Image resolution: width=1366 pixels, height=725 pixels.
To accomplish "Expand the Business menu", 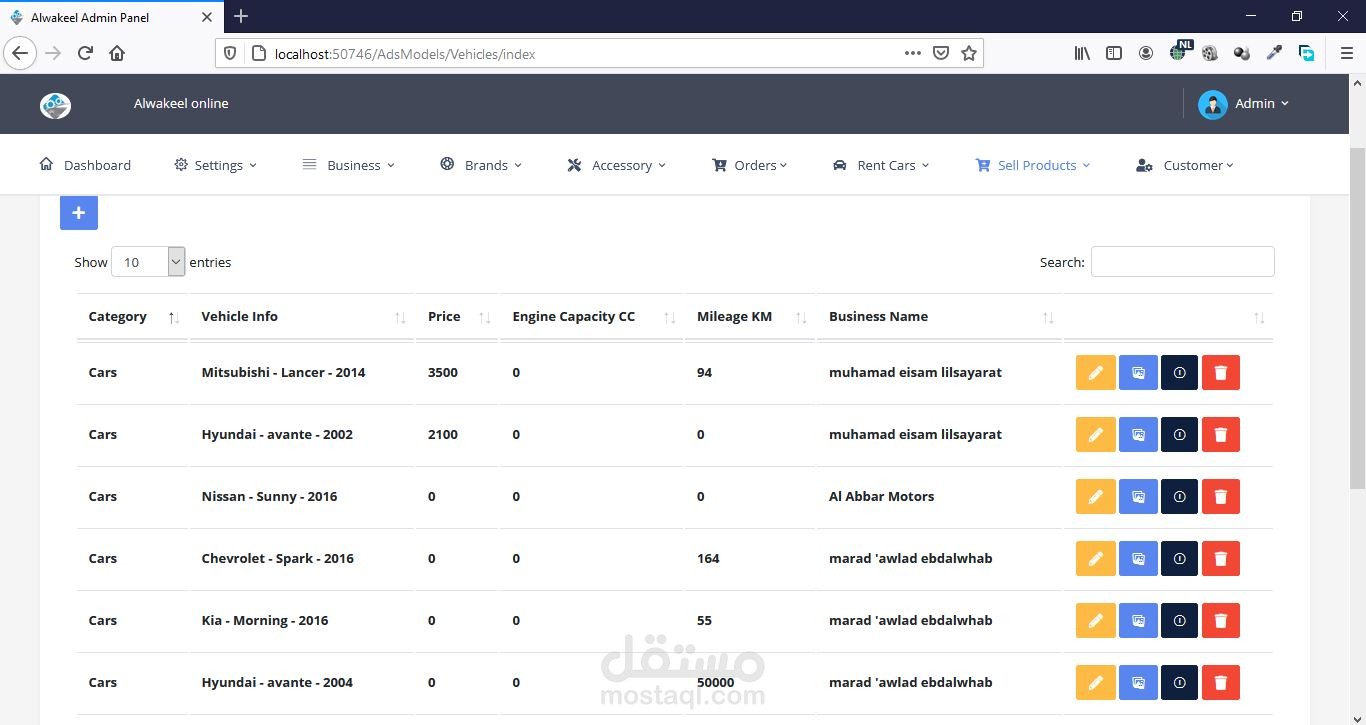I will tap(348, 165).
